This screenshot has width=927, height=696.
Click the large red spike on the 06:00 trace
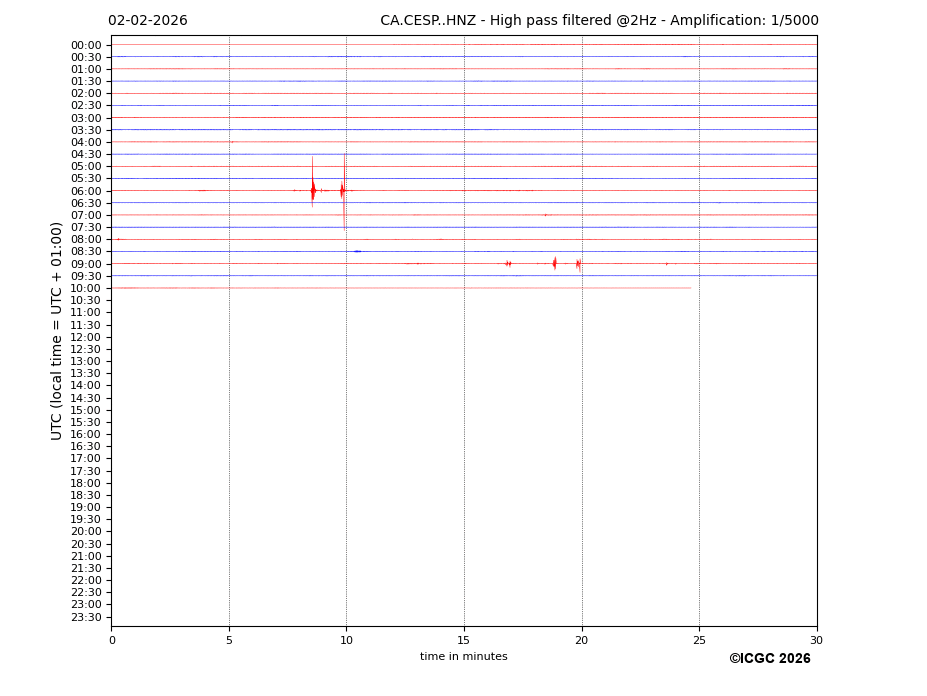coord(313,189)
